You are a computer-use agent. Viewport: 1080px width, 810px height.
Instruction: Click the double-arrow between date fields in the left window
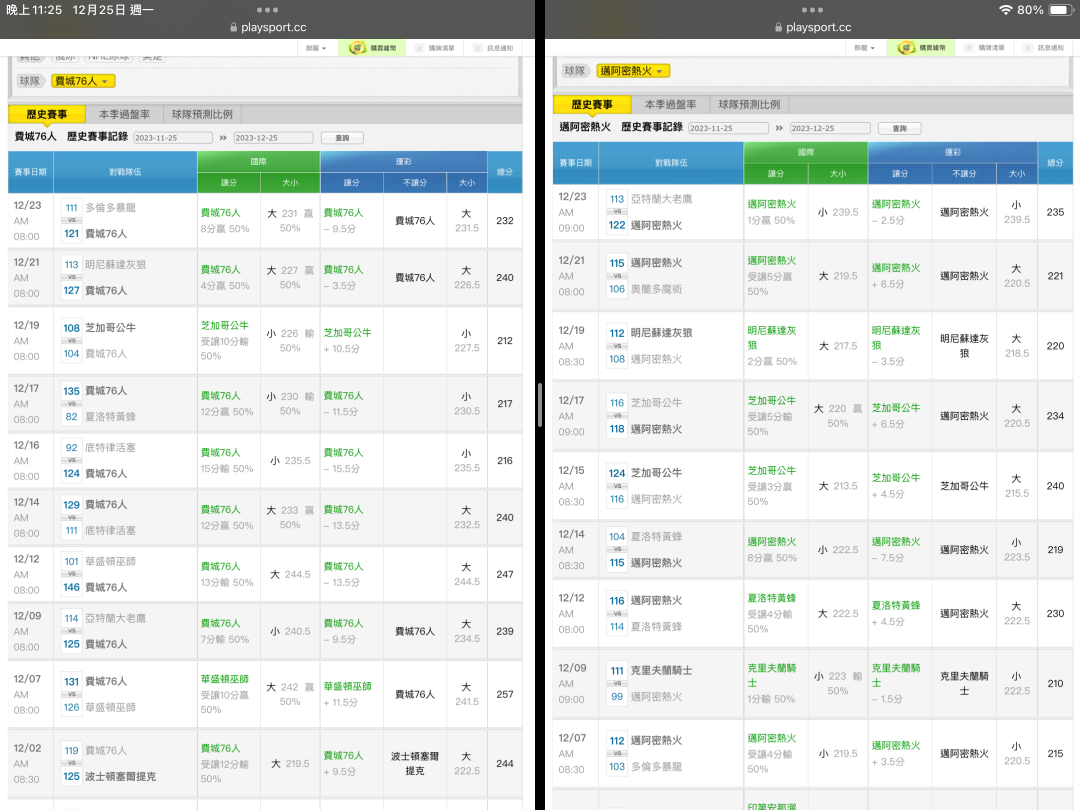tap(223, 138)
